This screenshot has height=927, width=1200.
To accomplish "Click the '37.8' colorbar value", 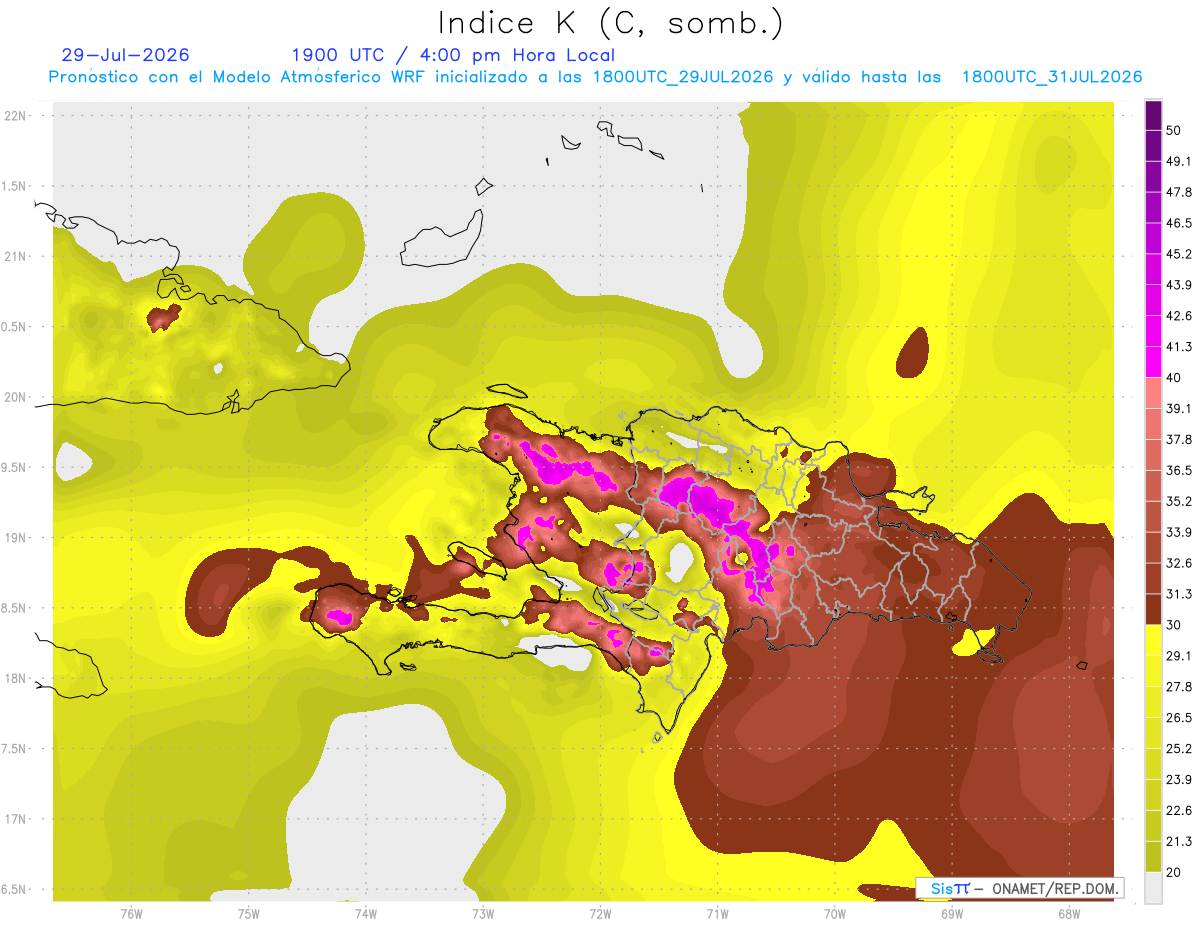I will pos(1178,439).
